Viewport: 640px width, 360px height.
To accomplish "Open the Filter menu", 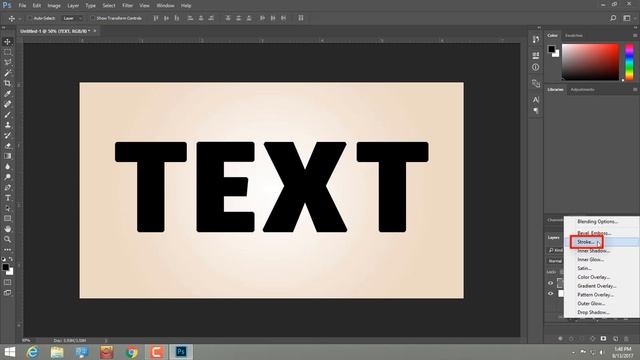I will (x=127, y=6).
